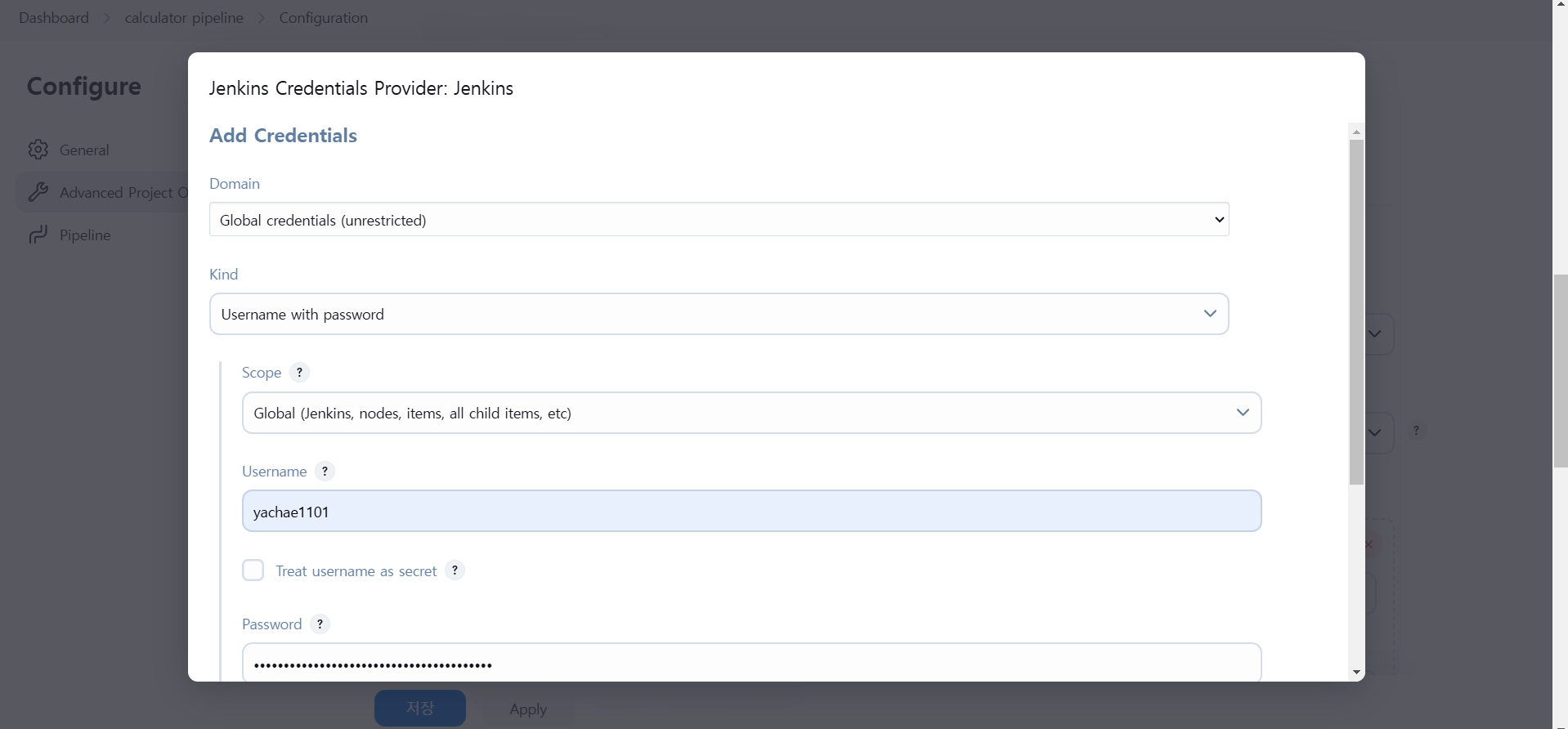Select Pipeline in the Configure sidebar

click(x=85, y=235)
